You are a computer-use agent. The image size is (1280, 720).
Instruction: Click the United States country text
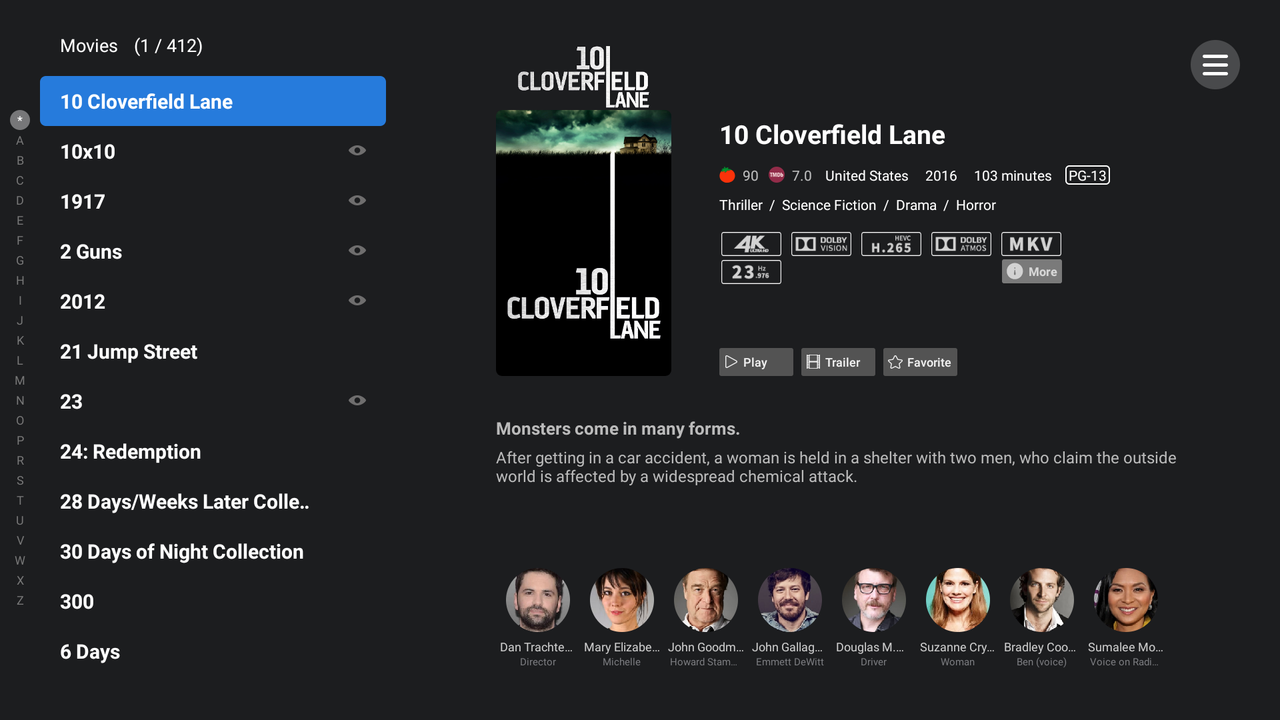tap(866, 175)
